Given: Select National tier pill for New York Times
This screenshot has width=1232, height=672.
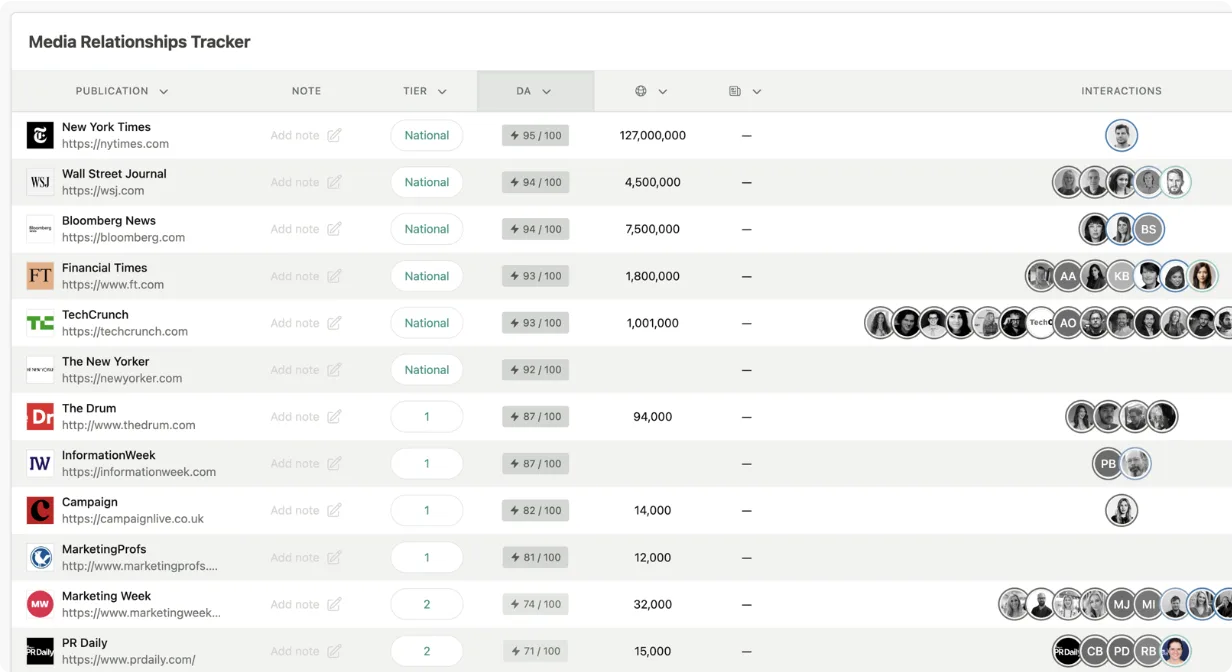Looking at the screenshot, I should [x=427, y=135].
